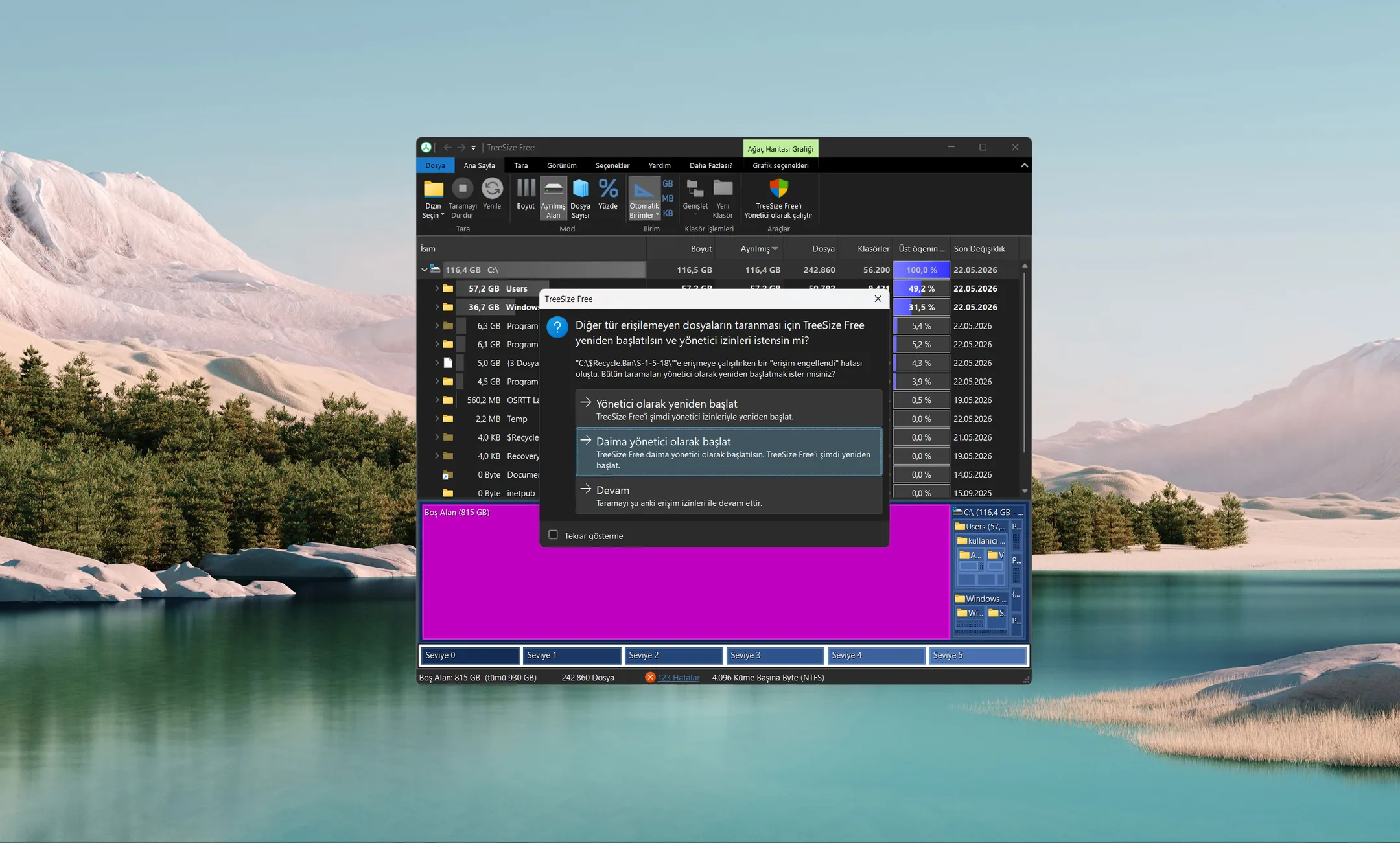The image size is (1400, 843).
Task: Open the Grafik seçenekleri tab
Action: (x=780, y=165)
